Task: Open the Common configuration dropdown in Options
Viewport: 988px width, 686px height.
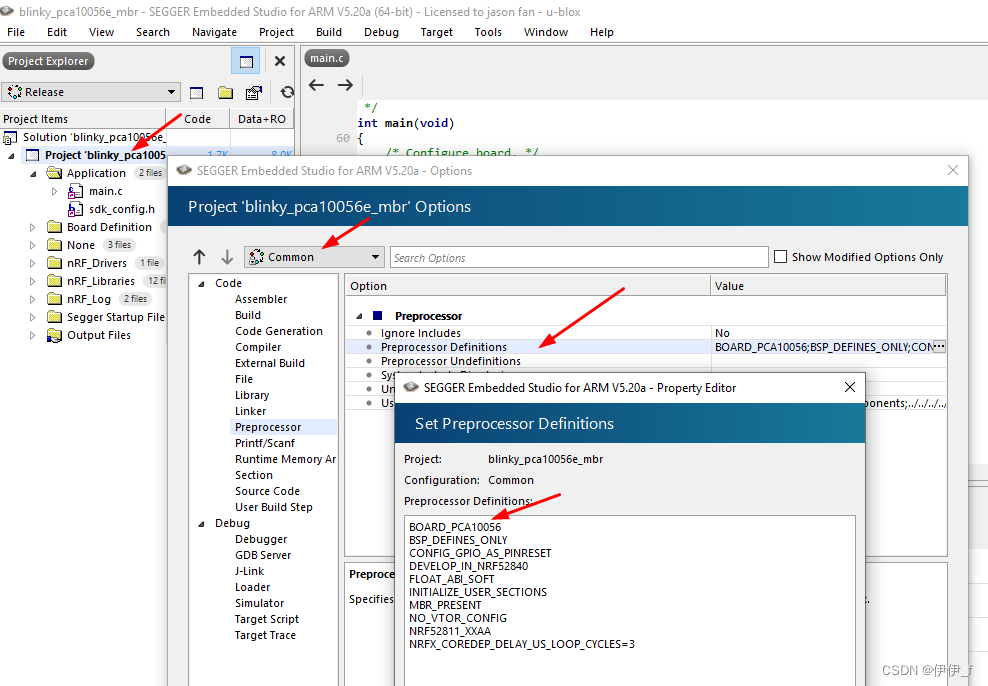Action: [x=314, y=257]
